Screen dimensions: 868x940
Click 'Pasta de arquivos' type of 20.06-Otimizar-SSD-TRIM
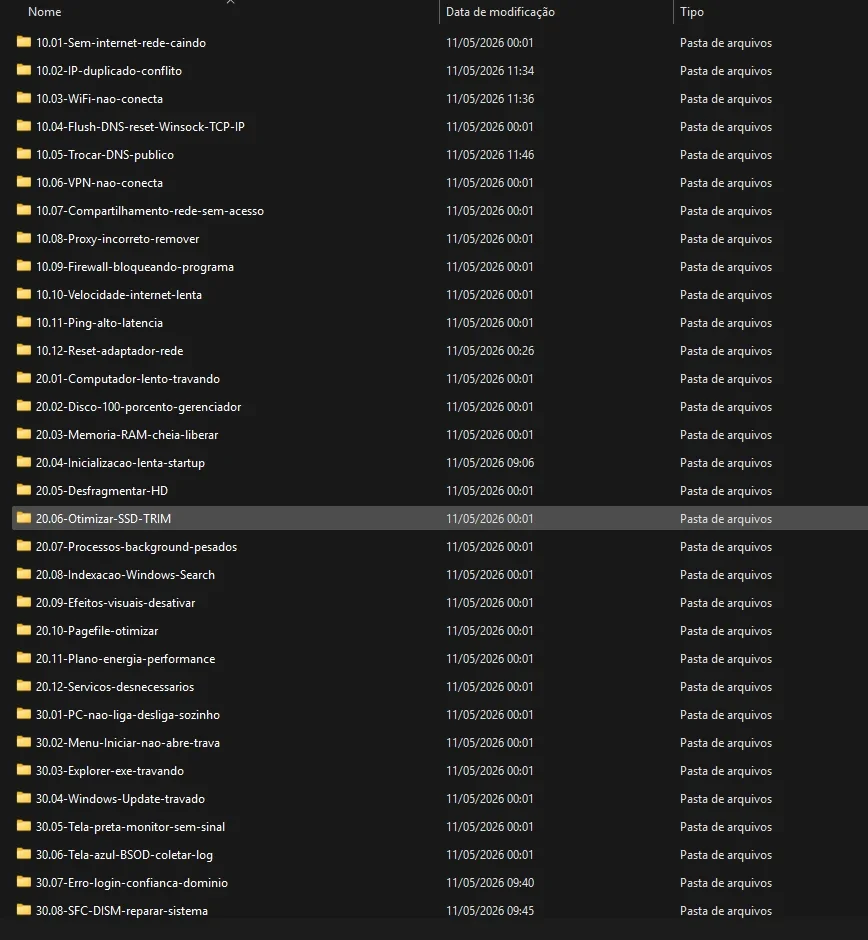click(x=726, y=519)
